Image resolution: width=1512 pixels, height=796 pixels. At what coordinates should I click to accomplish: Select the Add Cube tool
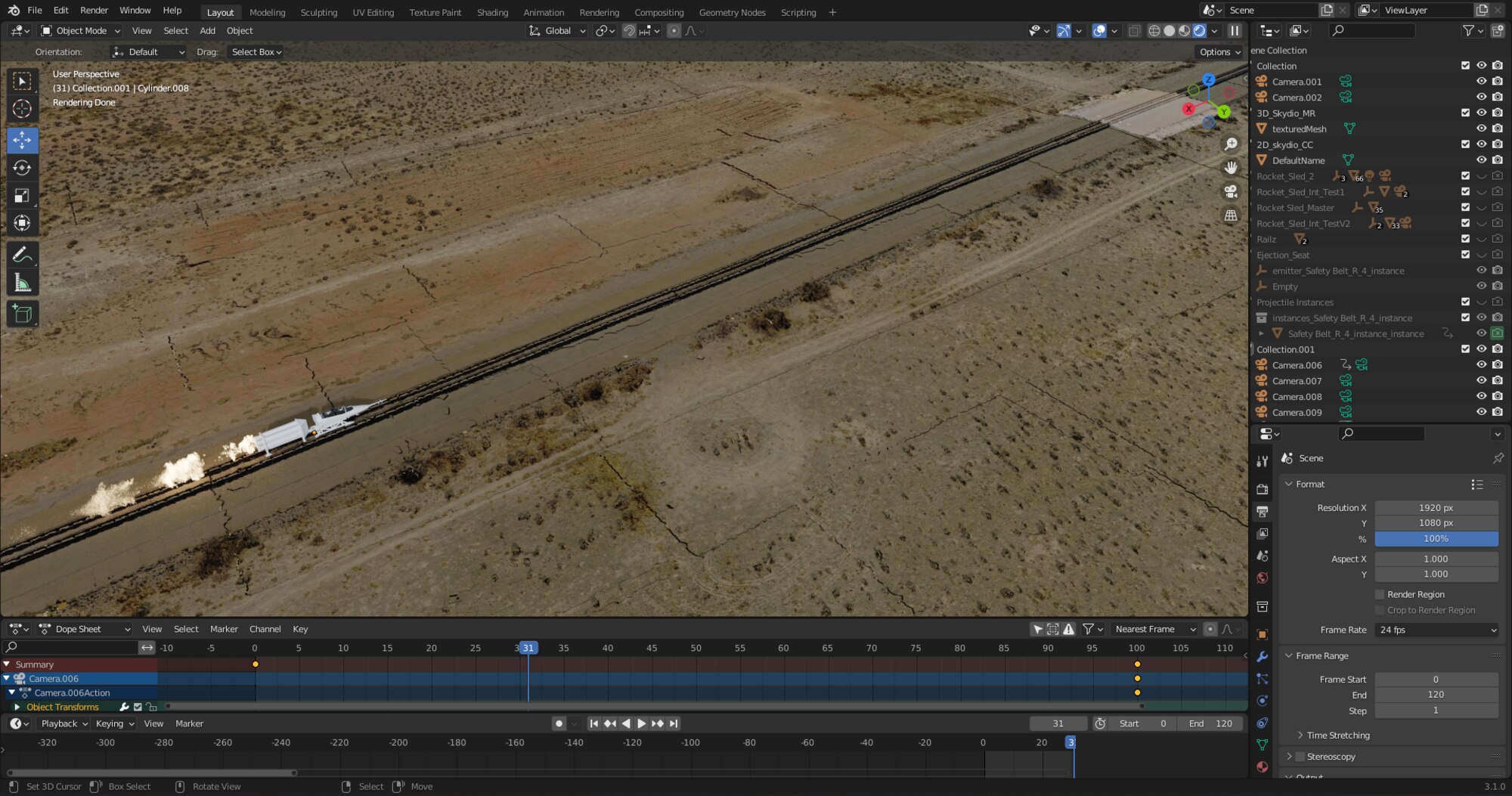pos(22,314)
